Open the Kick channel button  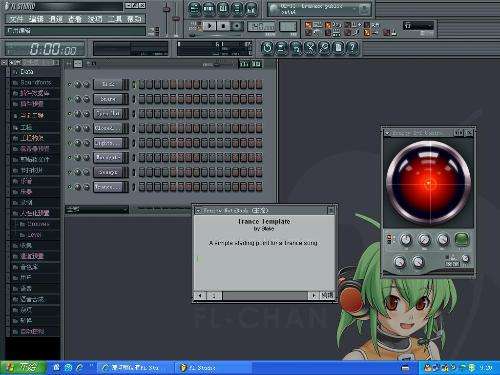[x=108, y=84]
